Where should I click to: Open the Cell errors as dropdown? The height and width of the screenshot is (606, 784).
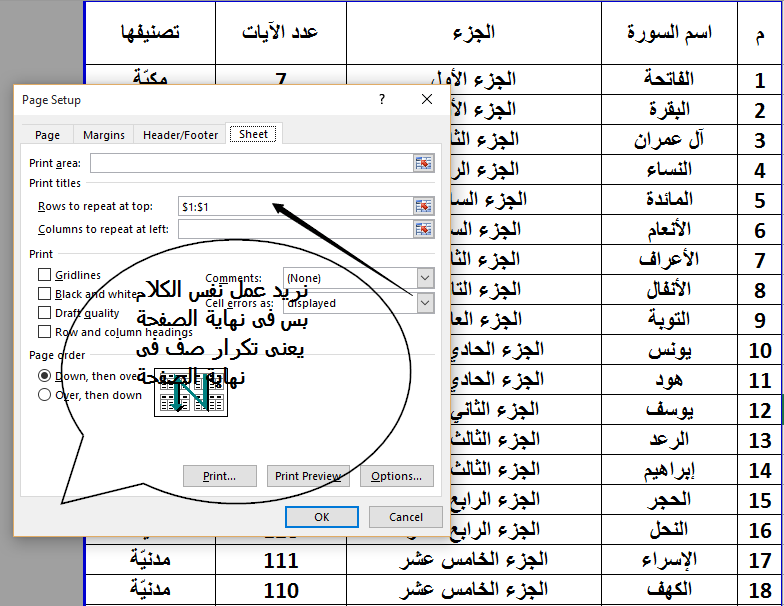point(425,302)
